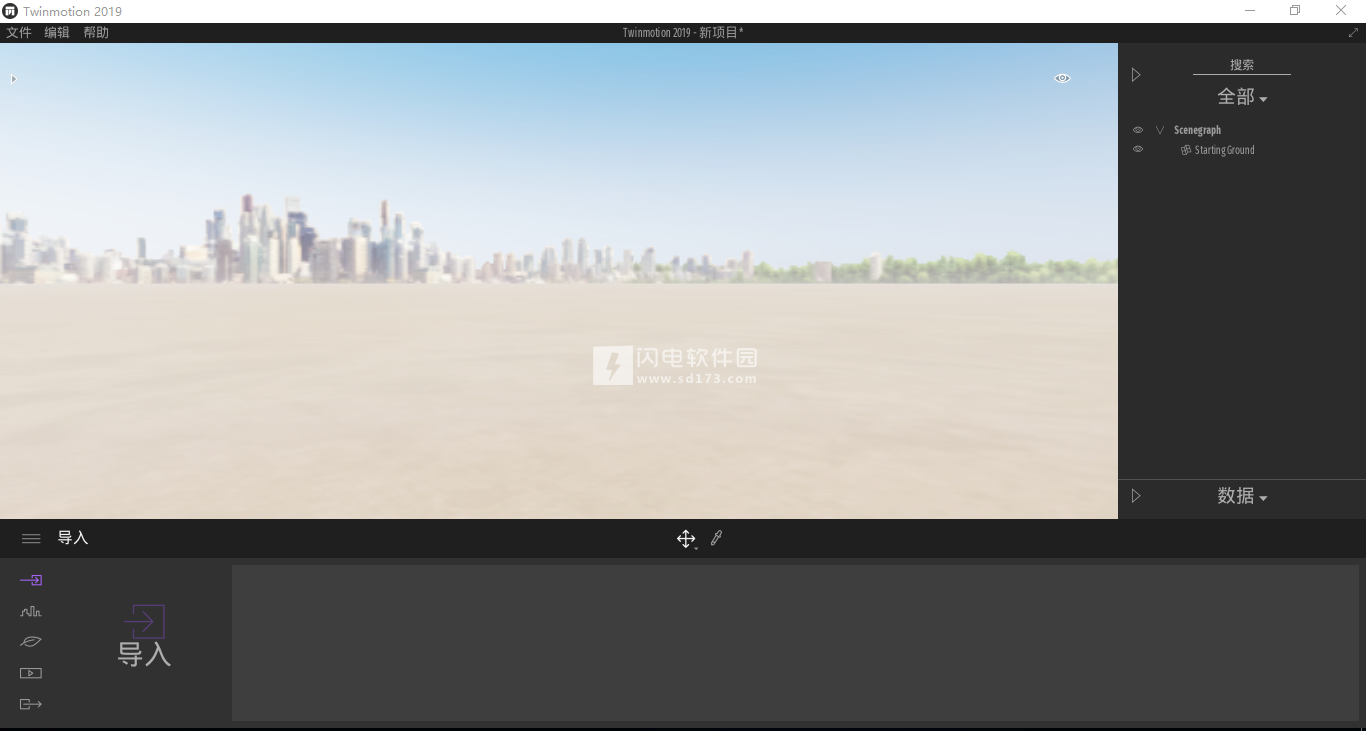Screen dimensions: 1366x731
Task: Select the Media (play) sidebar icon
Action: pyautogui.click(x=31, y=673)
